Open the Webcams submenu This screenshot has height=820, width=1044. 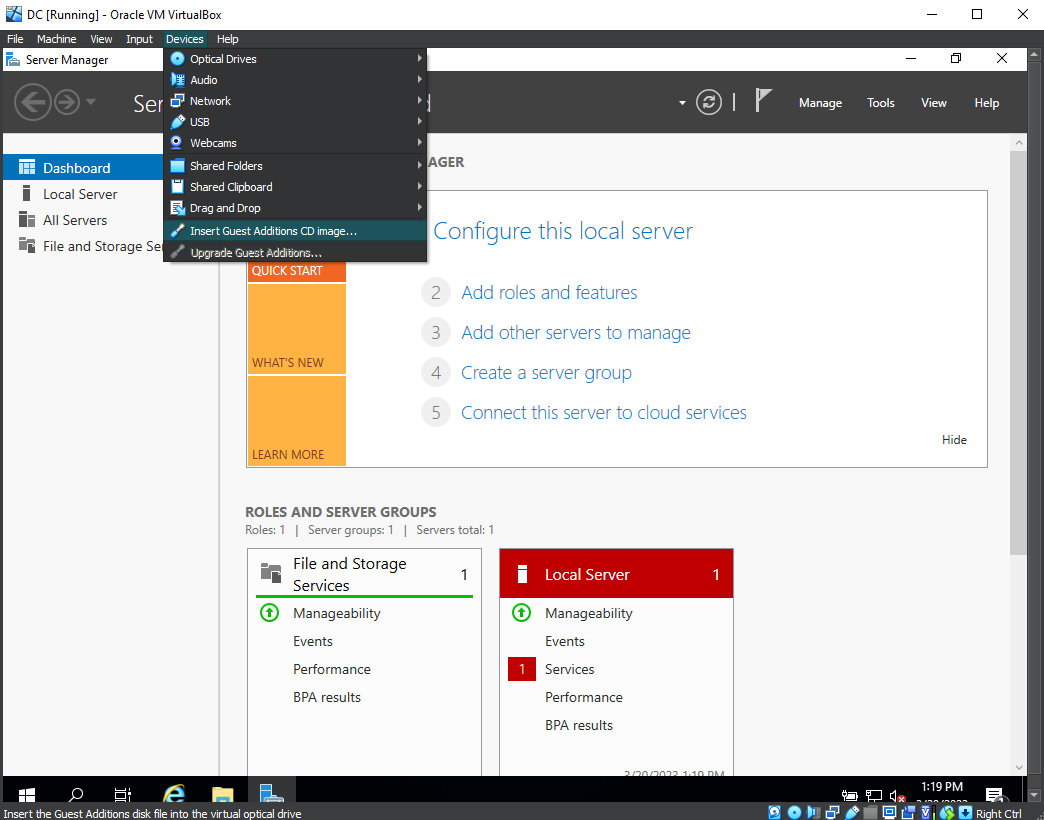tap(295, 143)
